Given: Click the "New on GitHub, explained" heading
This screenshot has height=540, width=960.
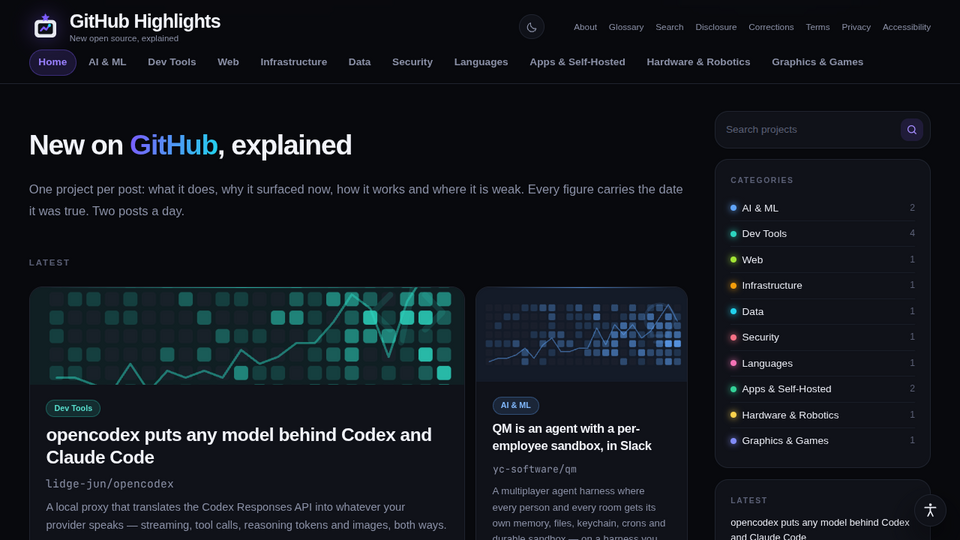Looking at the screenshot, I should pyautogui.click(x=190, y=145).
